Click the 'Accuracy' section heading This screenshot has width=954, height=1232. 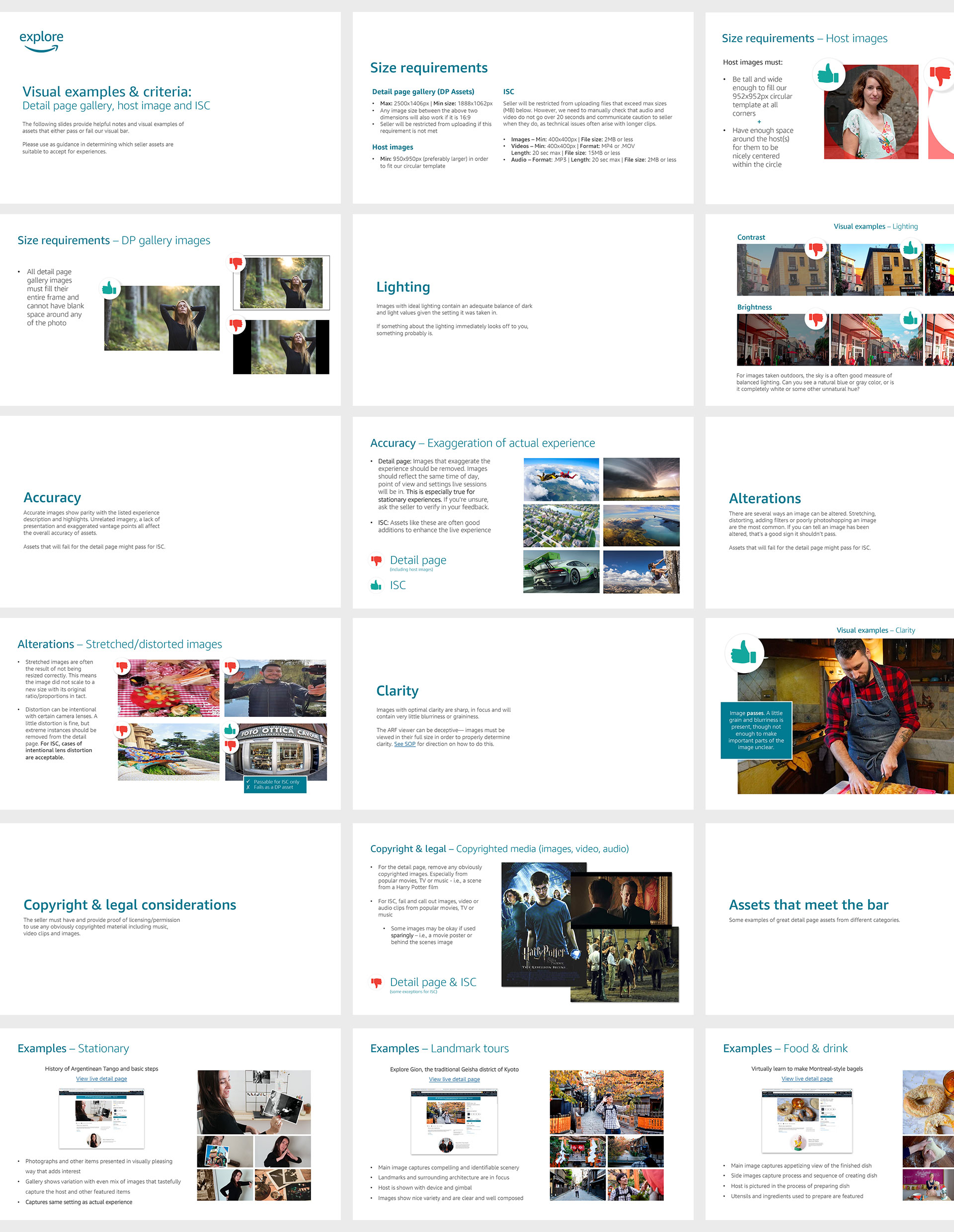coord(52,498)
